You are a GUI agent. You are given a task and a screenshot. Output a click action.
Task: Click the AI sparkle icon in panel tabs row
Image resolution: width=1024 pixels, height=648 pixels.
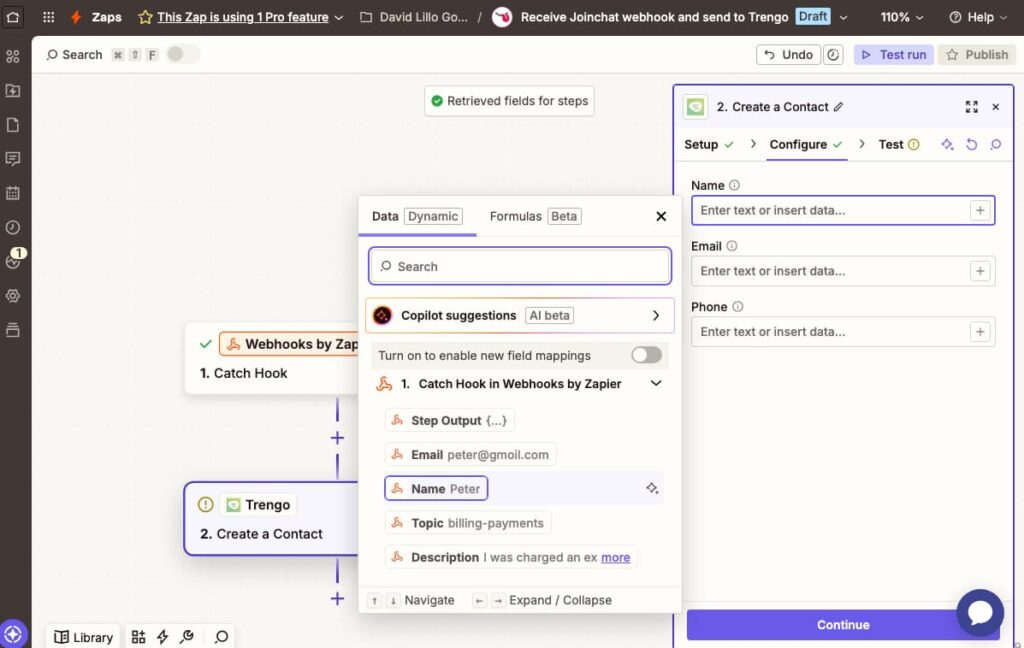pos(947,144)
